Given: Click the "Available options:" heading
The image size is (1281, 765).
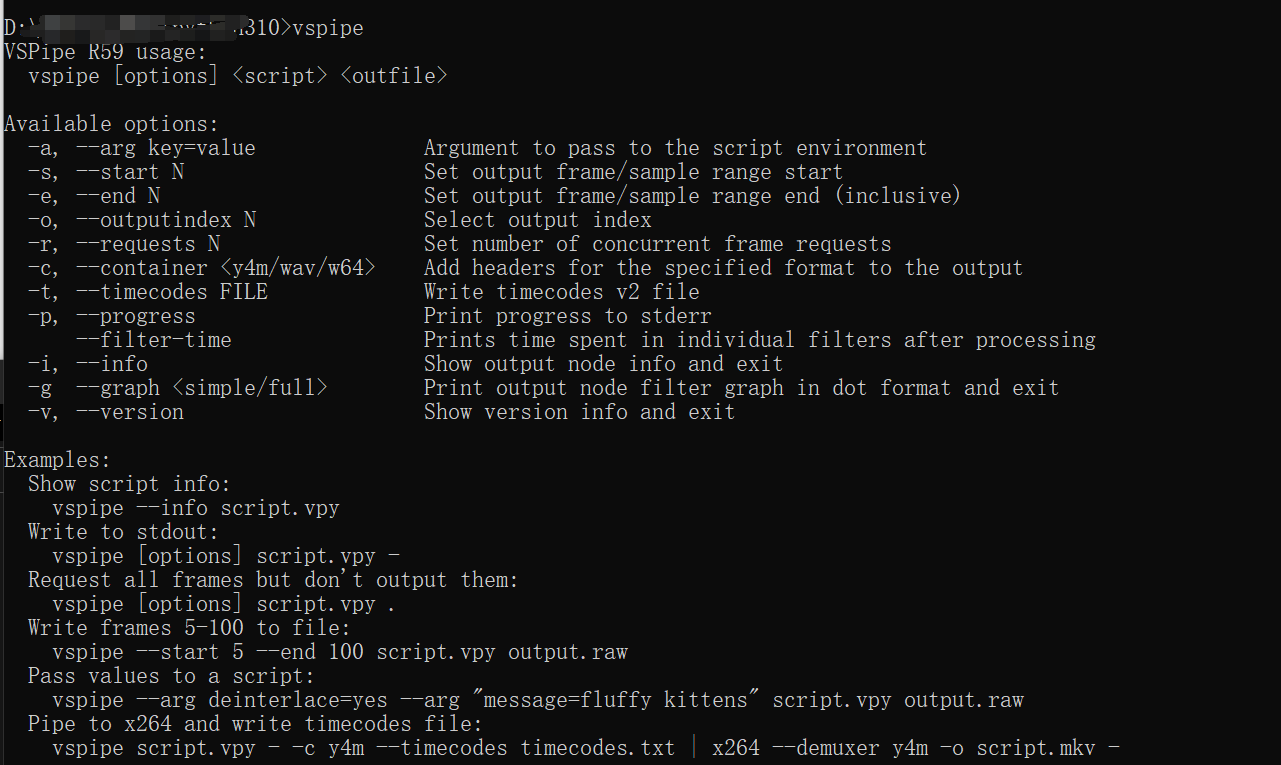Looking at the screenshot, I should pos(111,124).
